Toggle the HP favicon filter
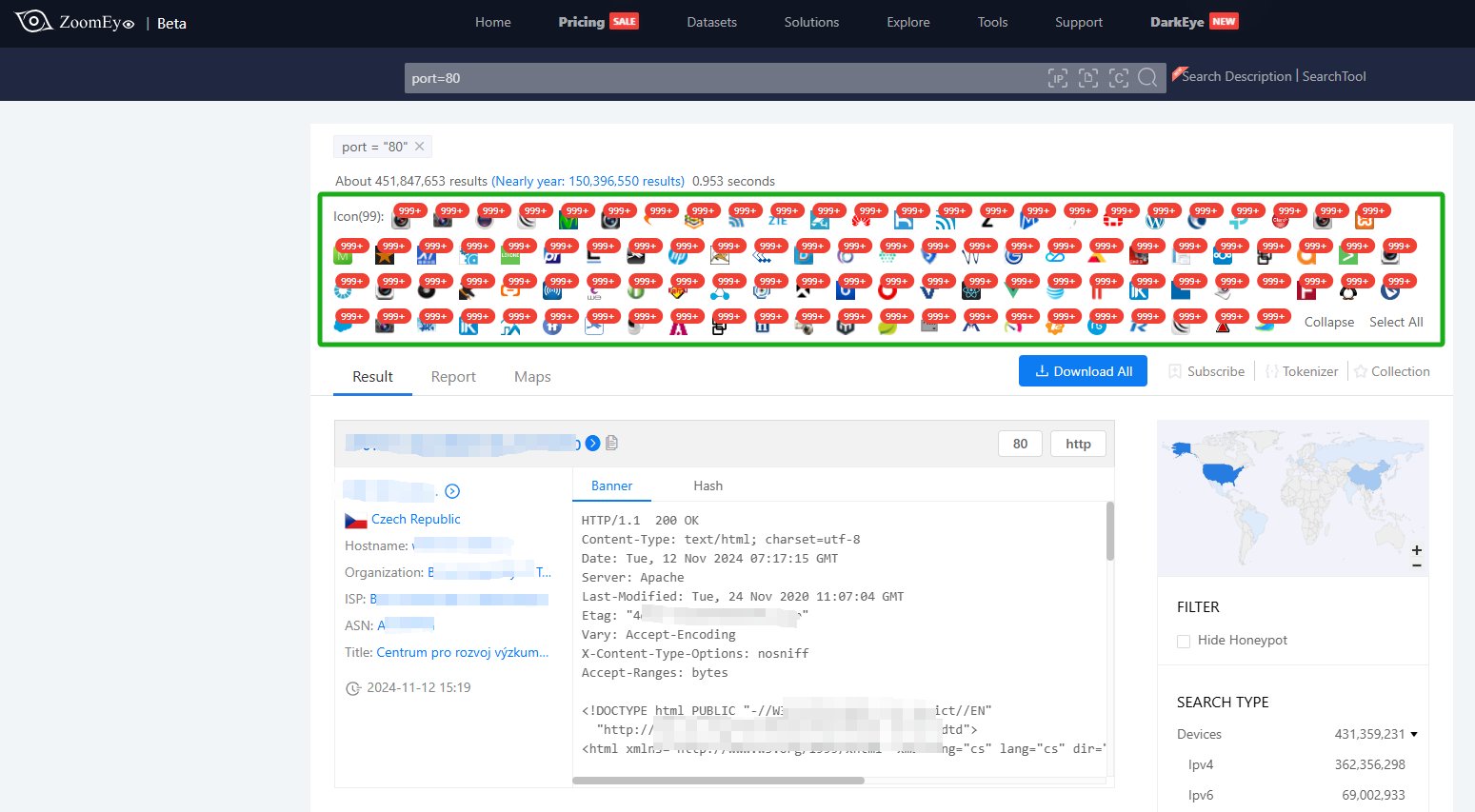The width and height of the screenshot is (1475, 812). tap(679, 255)
